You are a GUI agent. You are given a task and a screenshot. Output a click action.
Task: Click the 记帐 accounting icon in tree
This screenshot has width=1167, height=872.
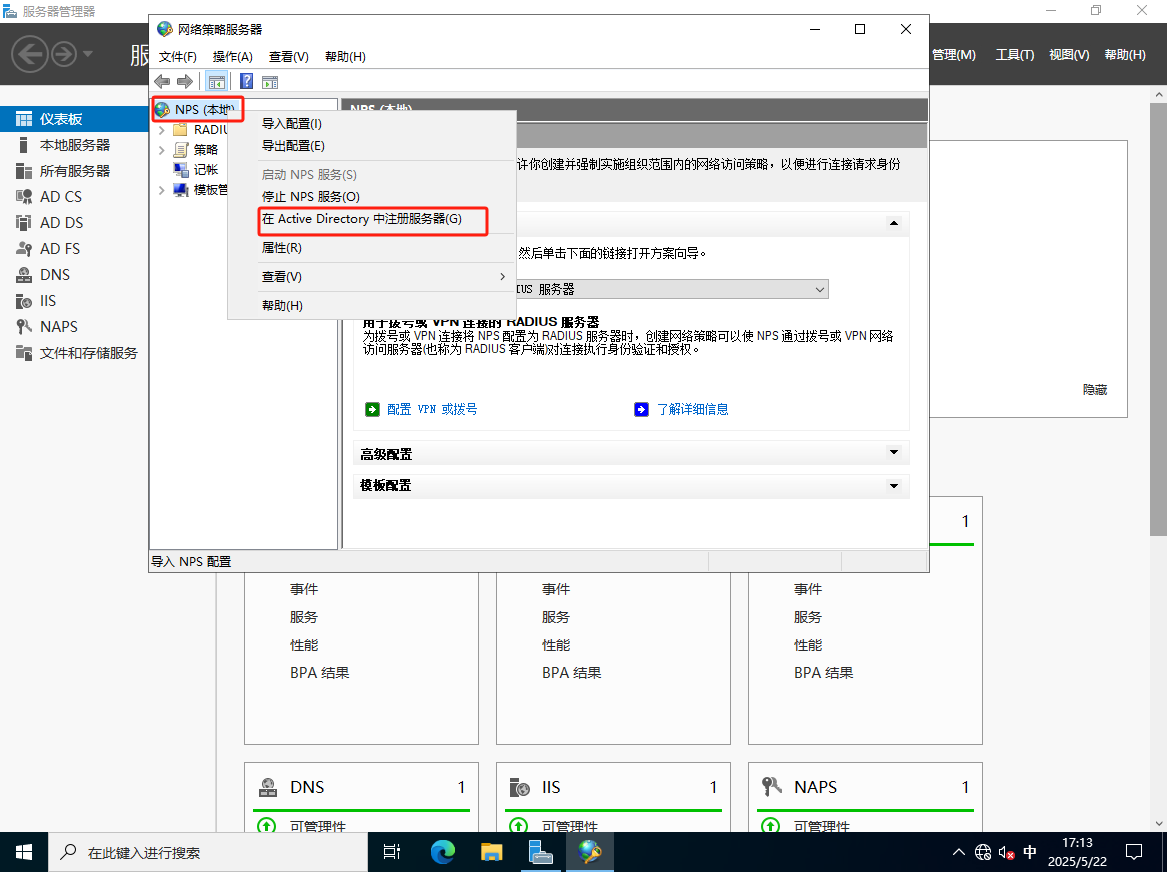click(x=180, y=170)
